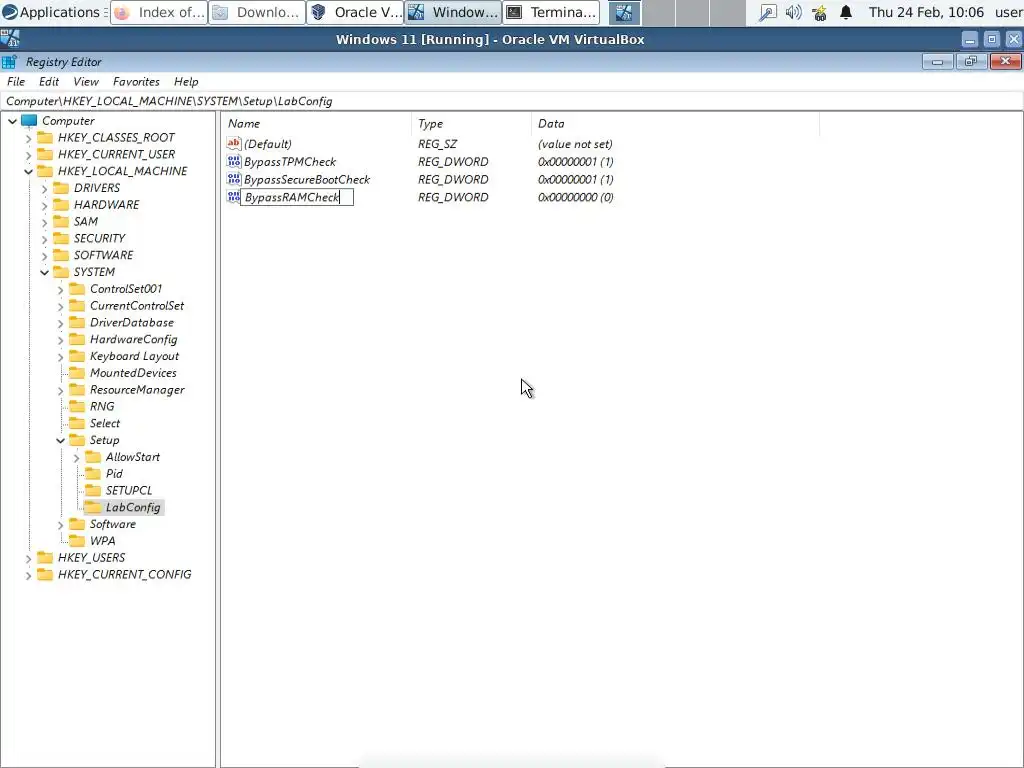
Task: Select the SOFTWARE folder icon
Action: [61, 255]
